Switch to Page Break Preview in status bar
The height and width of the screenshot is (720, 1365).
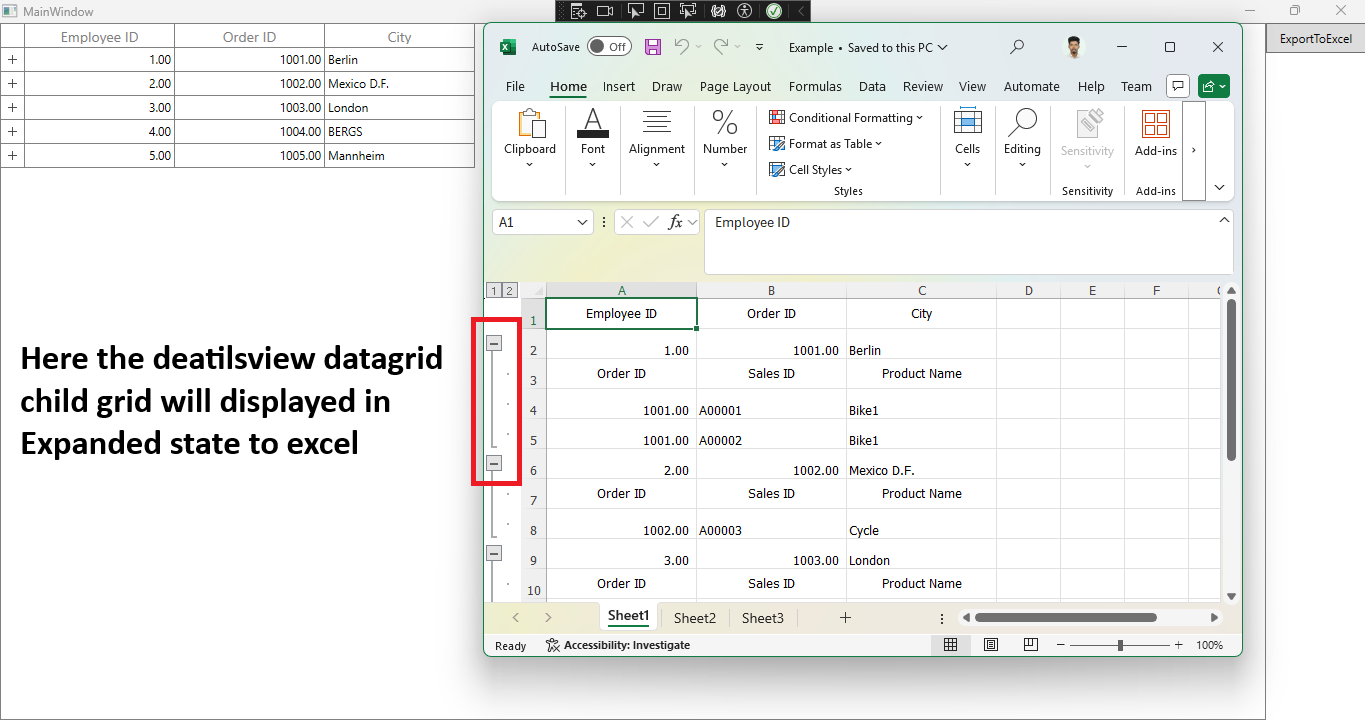point(1030,645)
